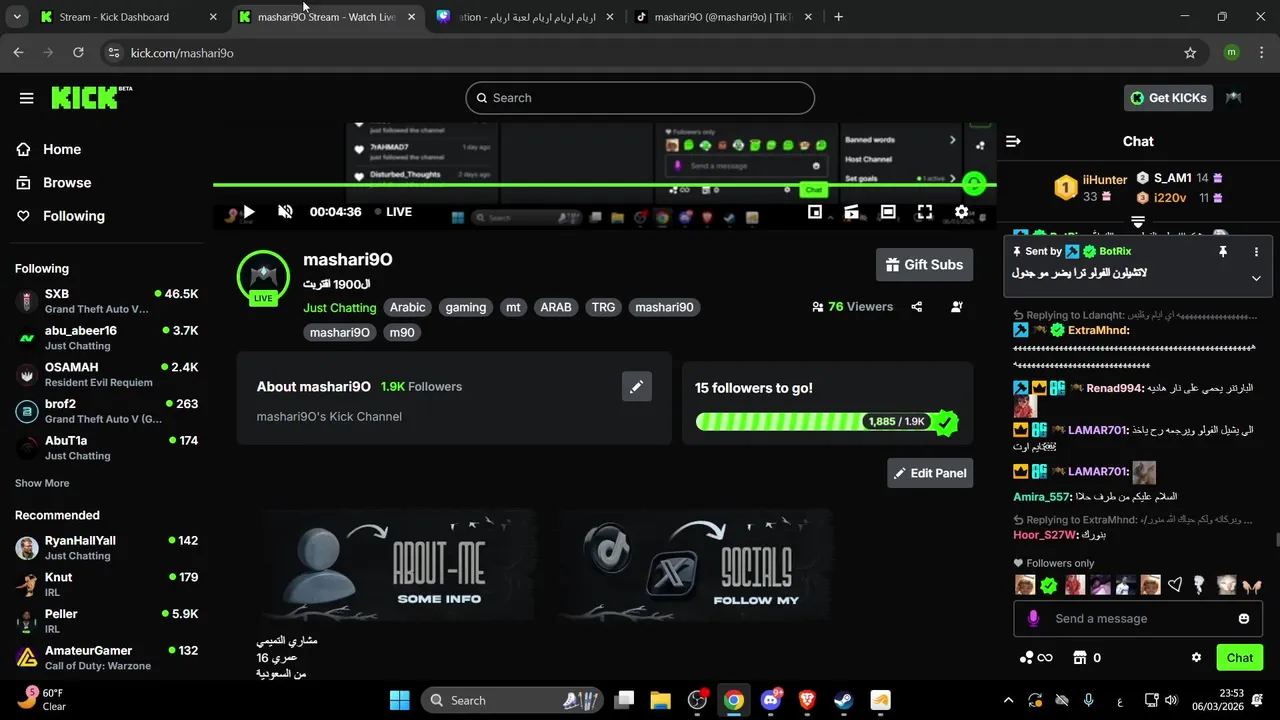Open the chat settings gear

click(1196, 658)
